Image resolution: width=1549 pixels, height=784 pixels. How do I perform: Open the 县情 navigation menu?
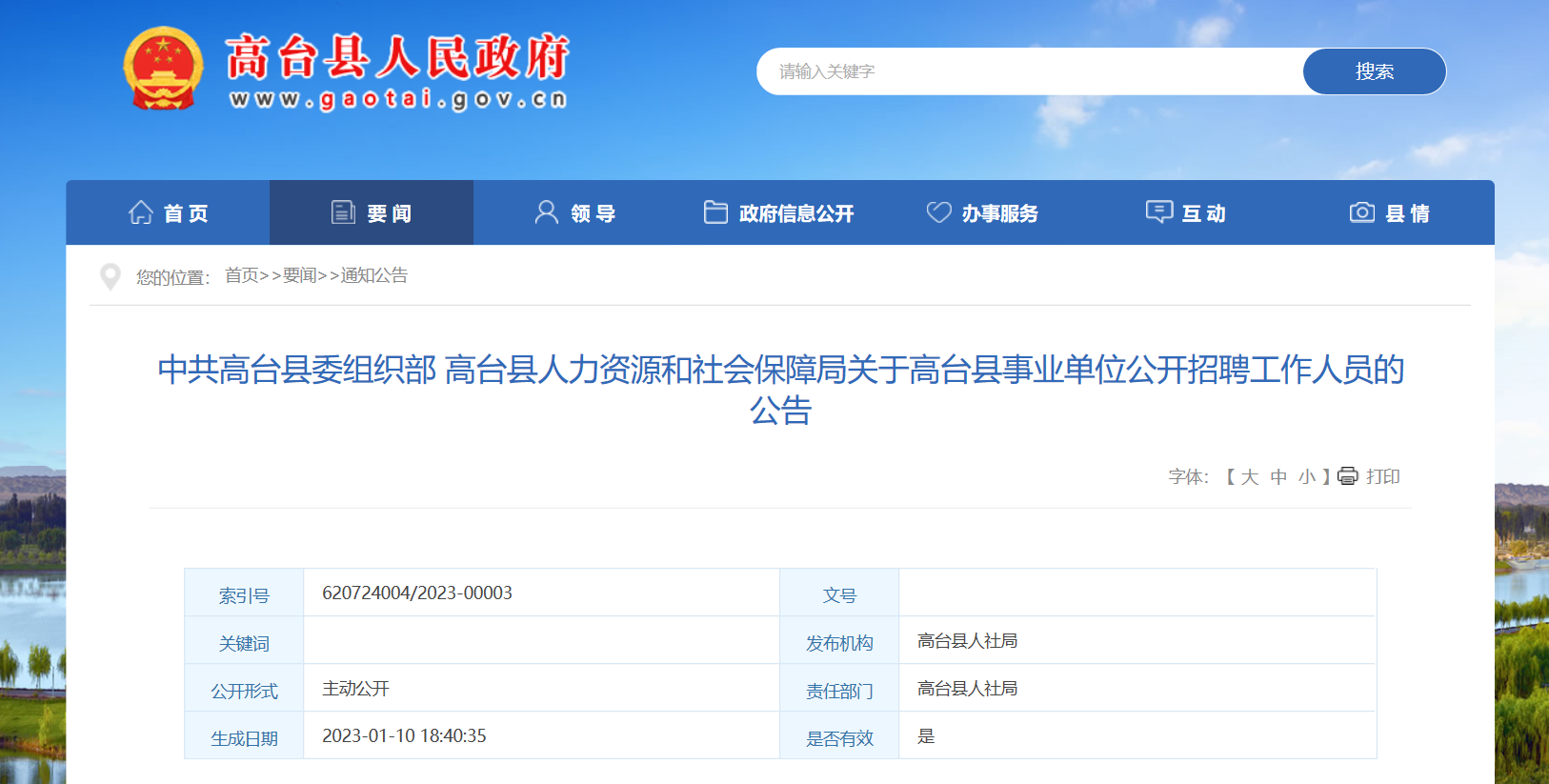tap(1391, 212)
